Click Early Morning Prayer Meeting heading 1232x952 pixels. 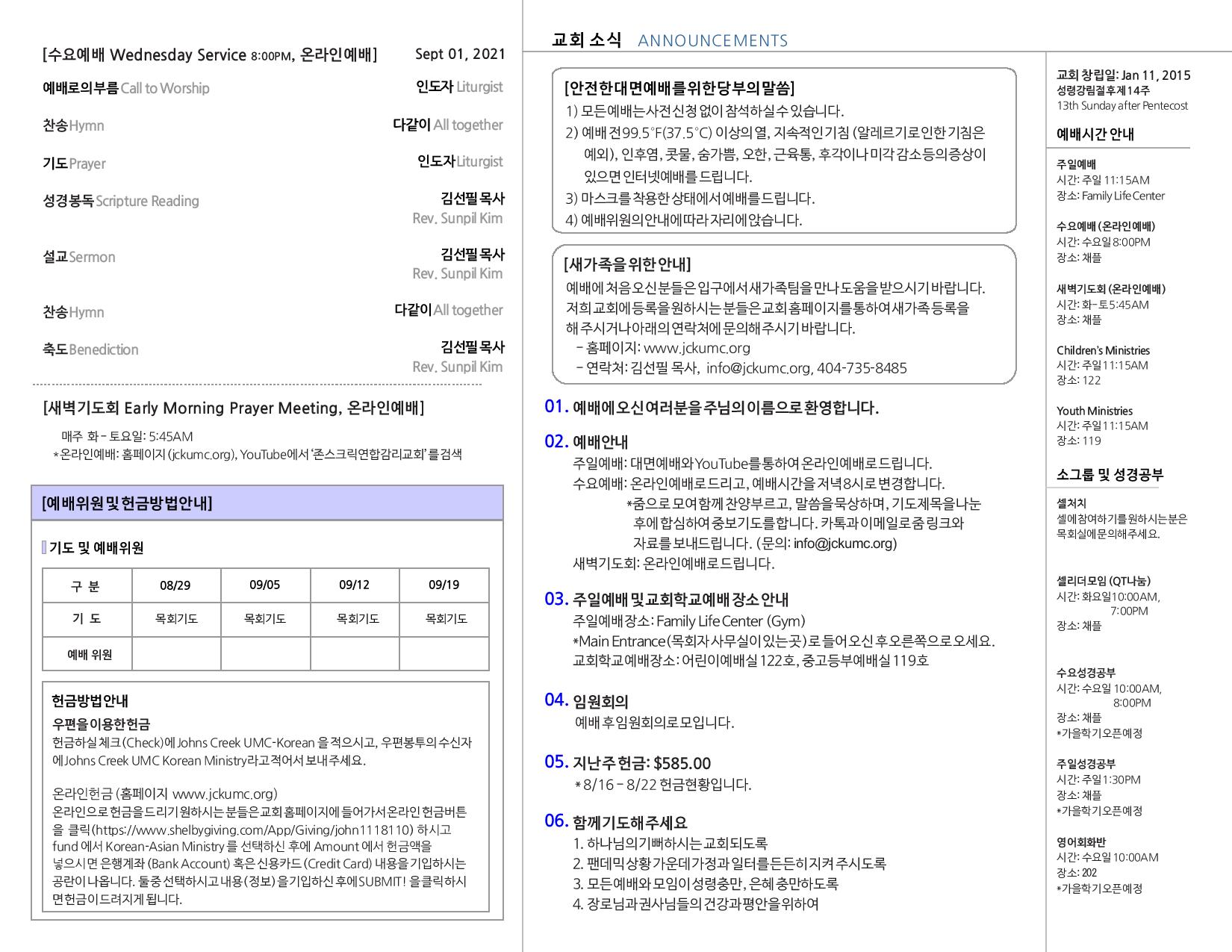point(234,408)
